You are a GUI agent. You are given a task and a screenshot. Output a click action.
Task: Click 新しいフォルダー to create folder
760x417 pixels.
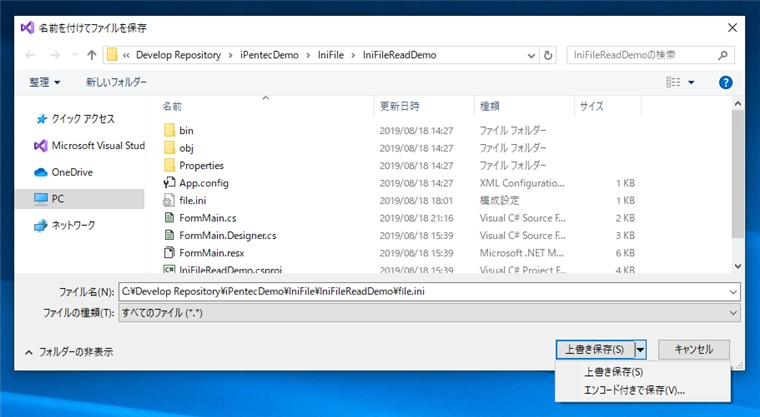(116, 82)
